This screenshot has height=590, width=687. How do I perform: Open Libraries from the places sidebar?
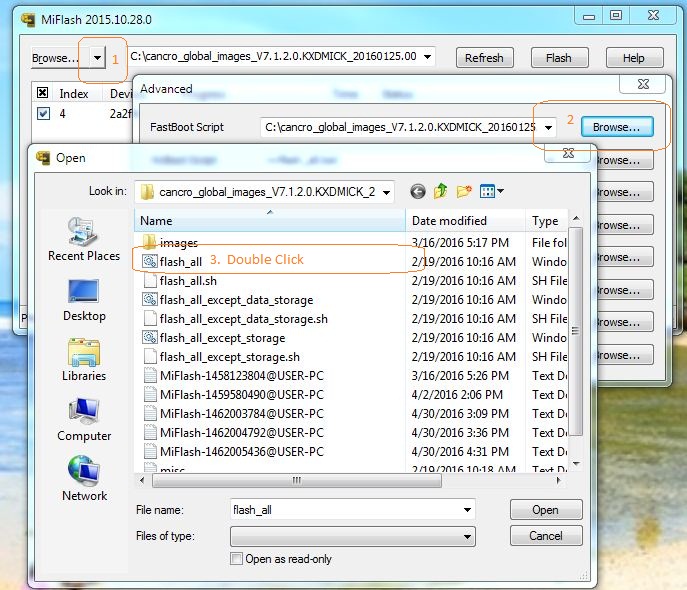[x=84, y=360]
